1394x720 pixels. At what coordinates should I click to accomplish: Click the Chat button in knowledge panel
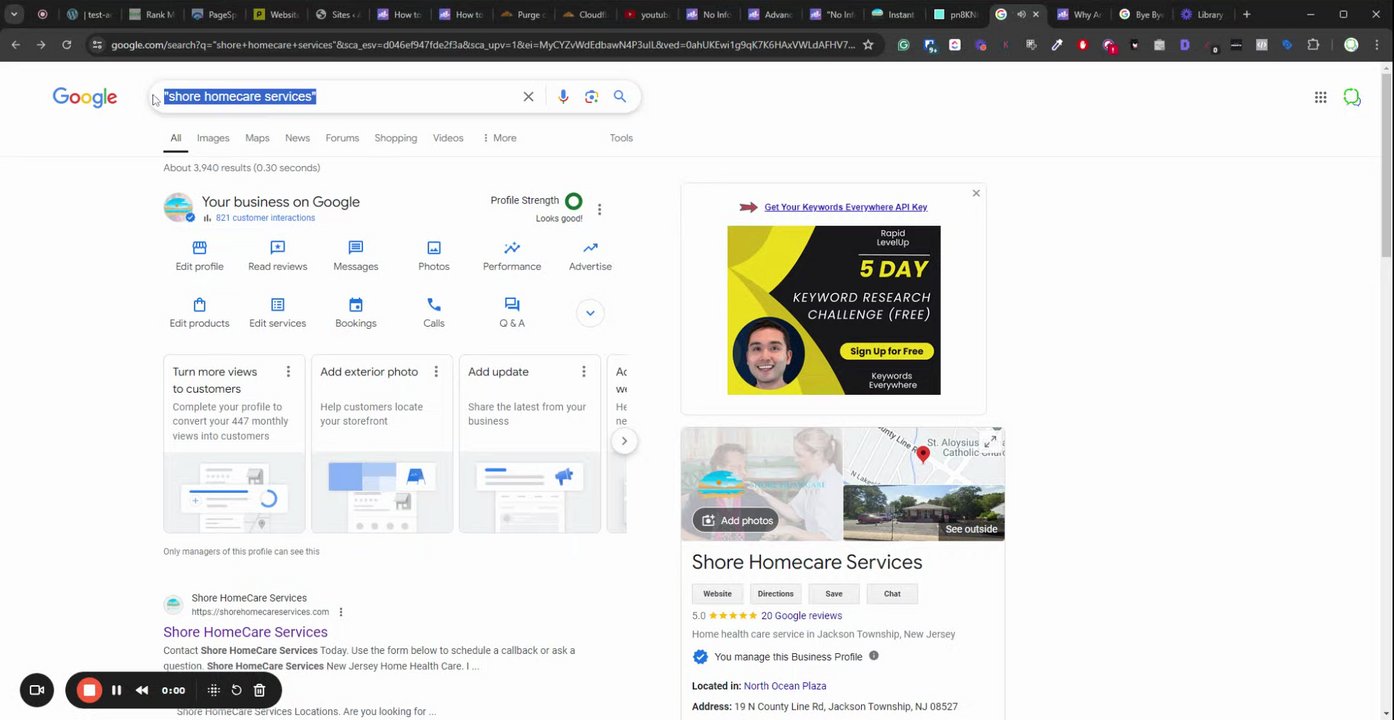(x=892, y=594)
